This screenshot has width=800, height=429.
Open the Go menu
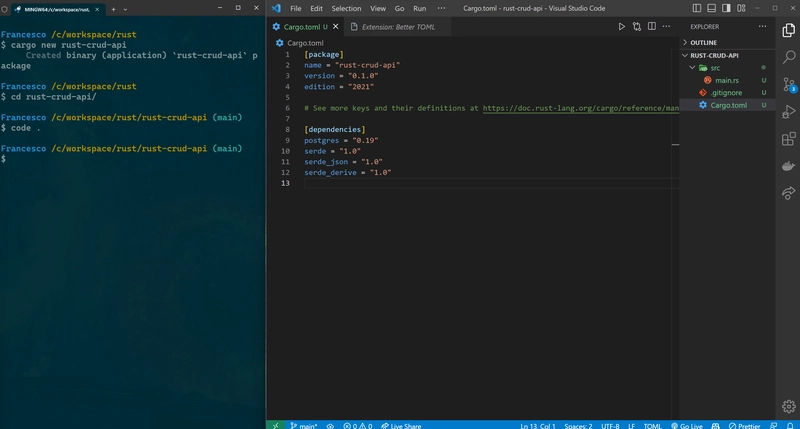click(399, 8)
